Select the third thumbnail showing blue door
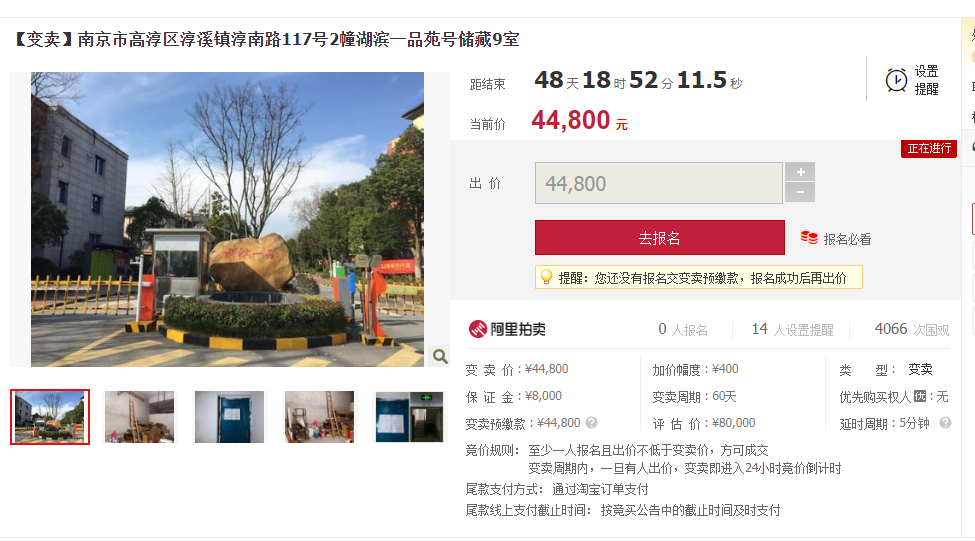This screenshot has height=541, width=975. (229, 417)
